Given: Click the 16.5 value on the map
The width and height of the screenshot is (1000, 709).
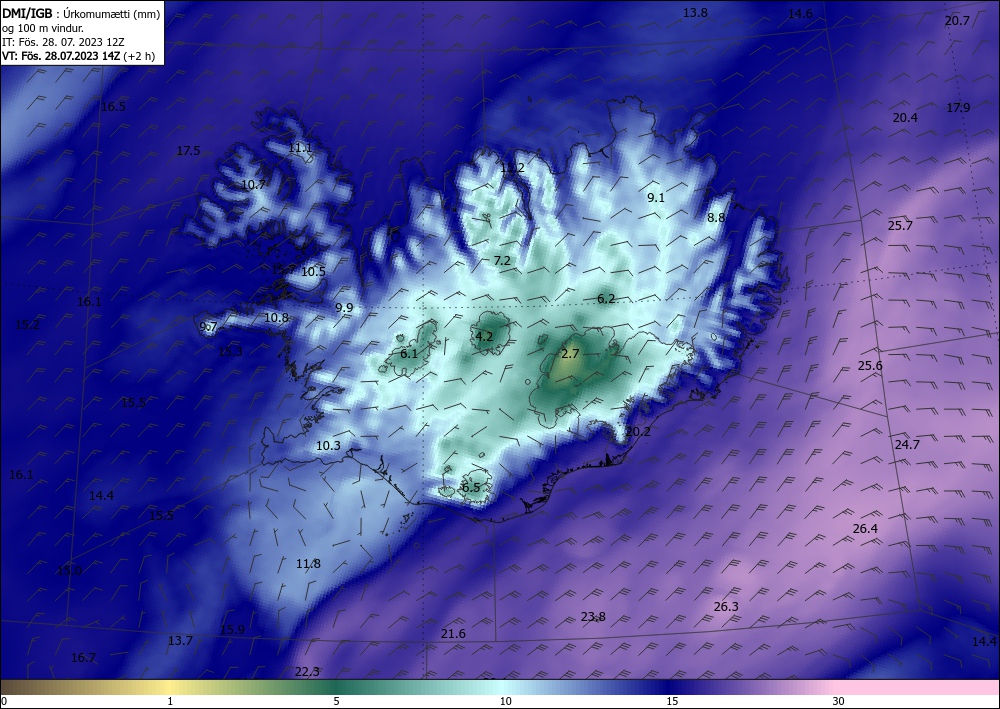Looking at the screenshot, I should coord(114,106).
